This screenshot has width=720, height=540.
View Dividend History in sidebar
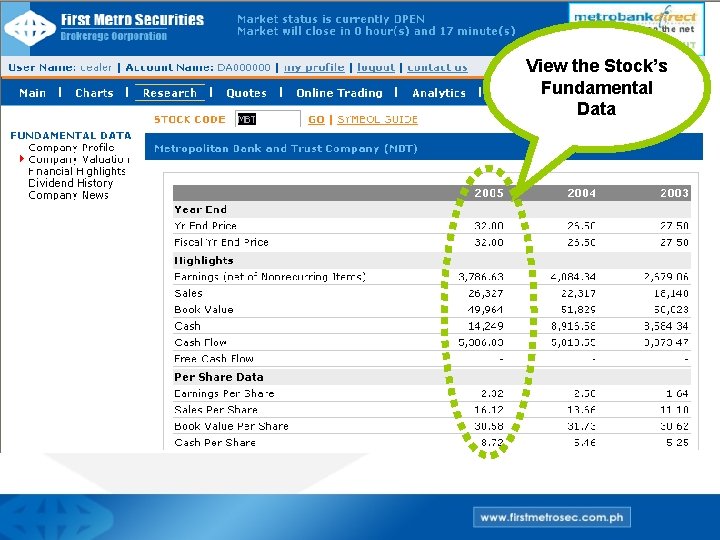(x=70, y=183)
